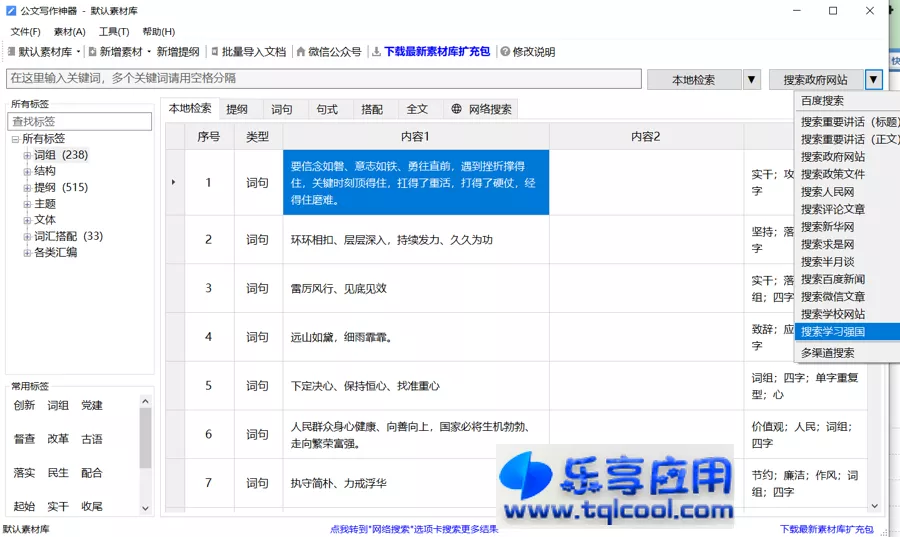Open dropdown arrow next to 本地检索 button
Viewport: 900px width, 537px height.
[x=751, y=80]
